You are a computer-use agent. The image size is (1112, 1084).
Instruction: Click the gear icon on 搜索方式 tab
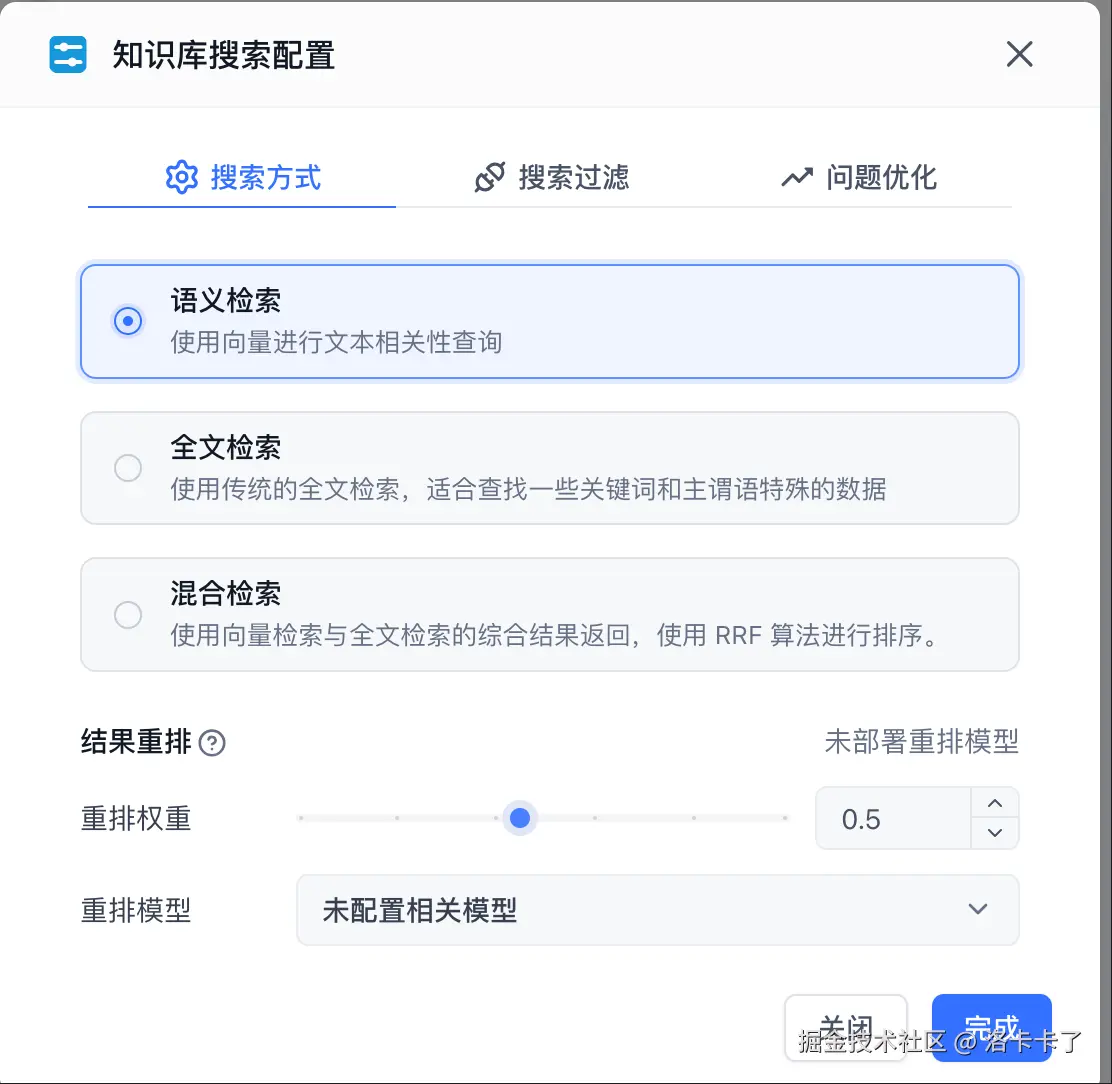coord(182,177)
